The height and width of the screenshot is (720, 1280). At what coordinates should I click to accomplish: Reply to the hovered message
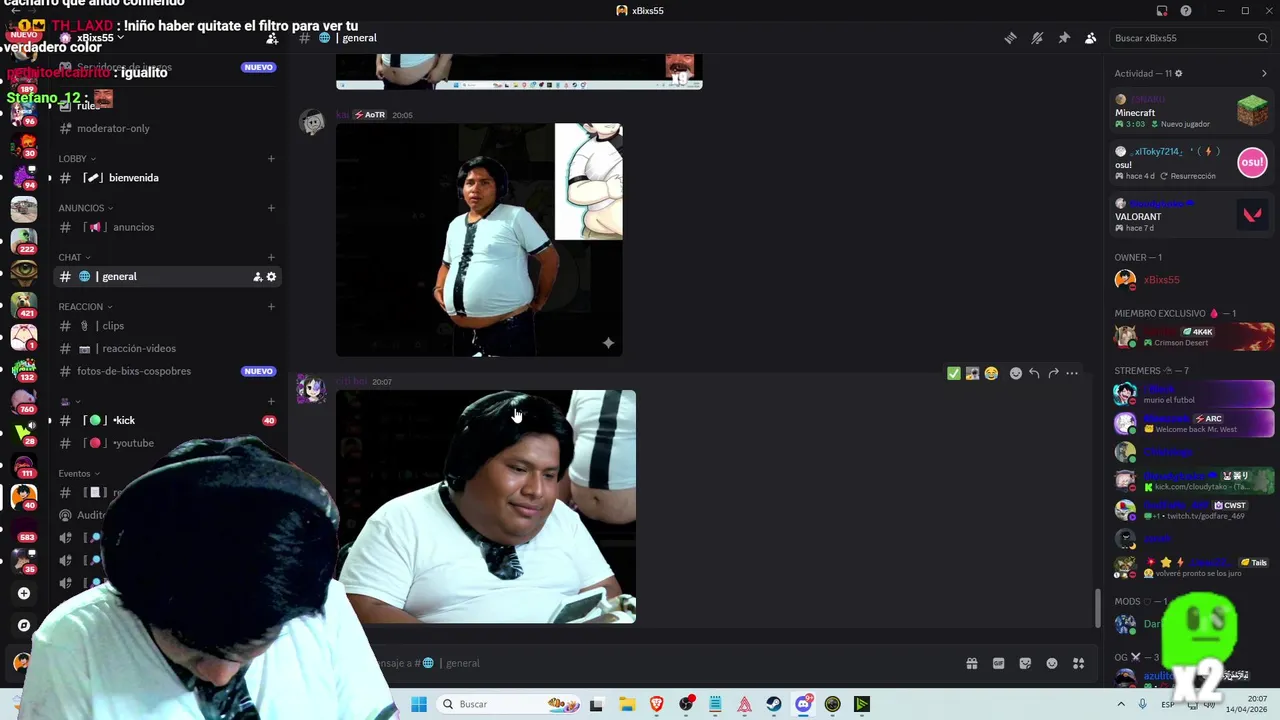(1034, 374)
